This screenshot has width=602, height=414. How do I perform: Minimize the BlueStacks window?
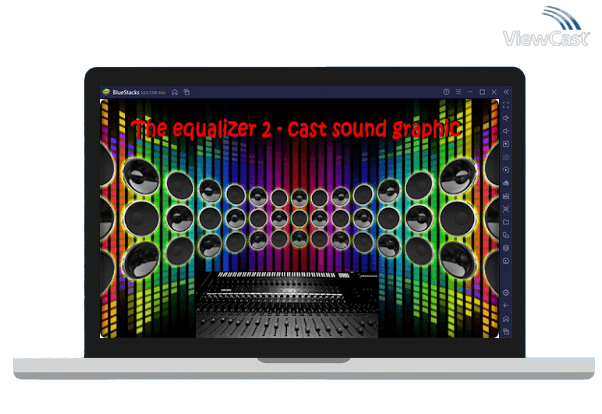pyautogui.click(x=470, y=92)
